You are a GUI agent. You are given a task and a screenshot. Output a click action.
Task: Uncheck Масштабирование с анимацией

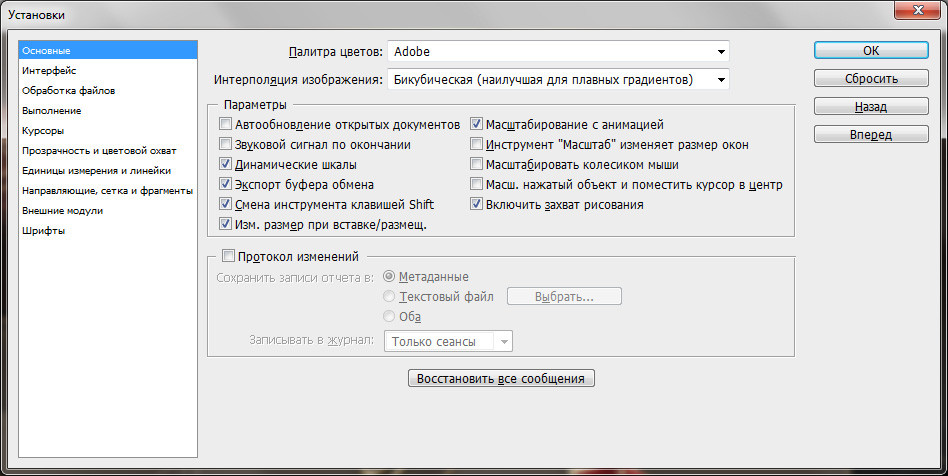click(476, 125)
